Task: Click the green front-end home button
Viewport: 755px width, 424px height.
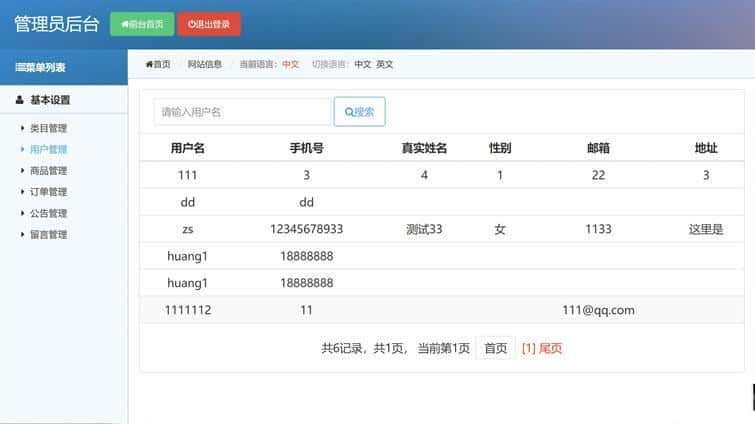Action: [x=142, y=24]
